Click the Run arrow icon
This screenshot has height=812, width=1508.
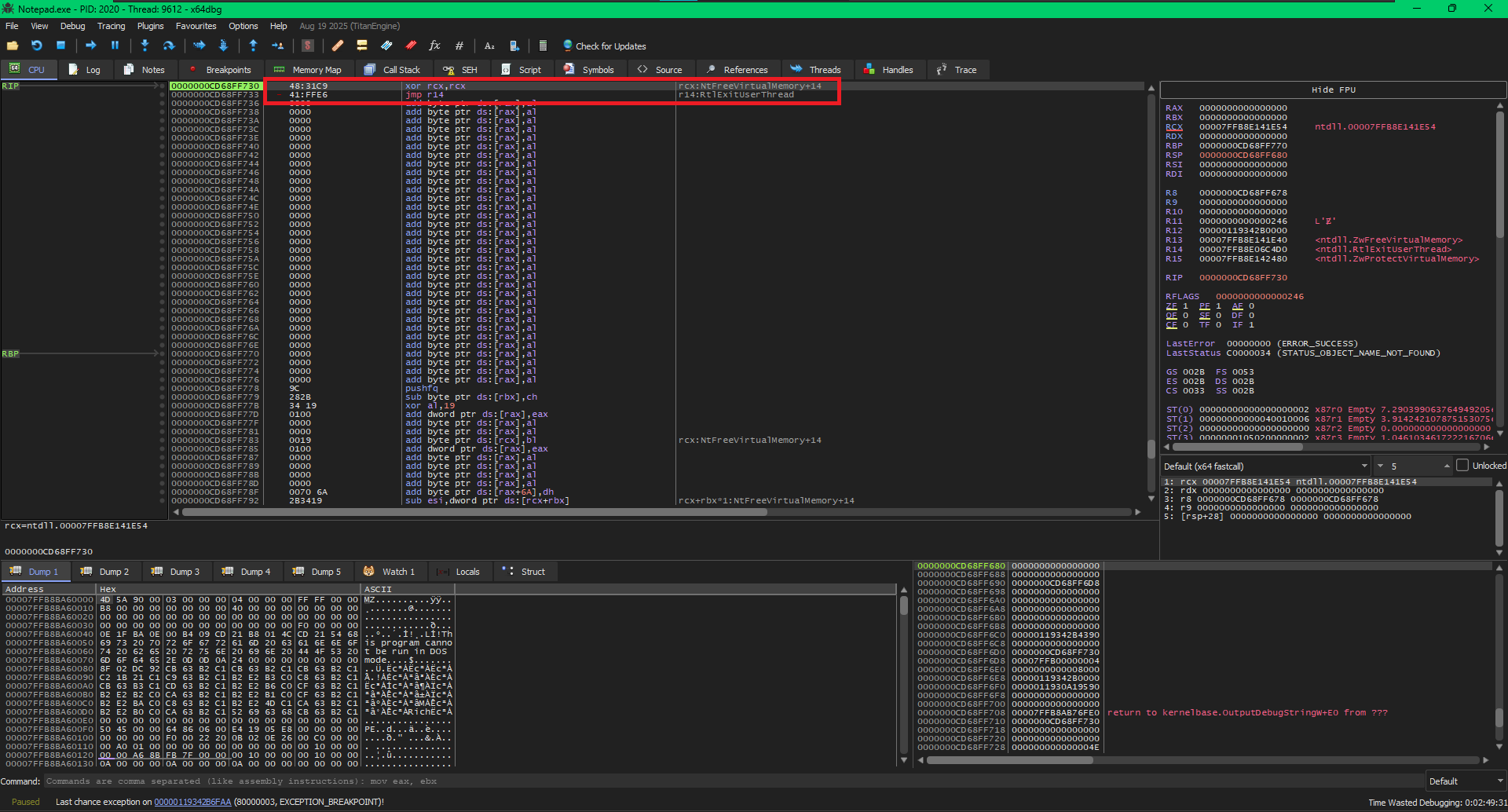click(x=90, y=46)
